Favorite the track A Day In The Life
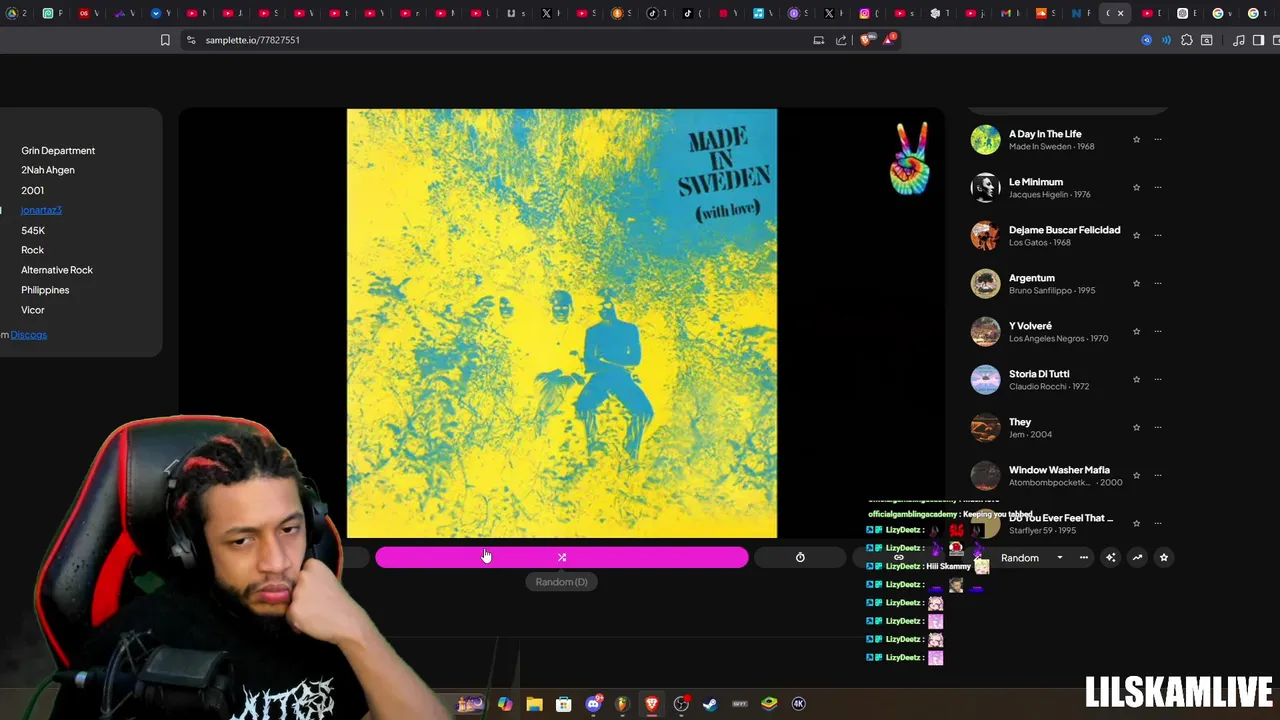1280x720 pixels. pos(1136,139)
